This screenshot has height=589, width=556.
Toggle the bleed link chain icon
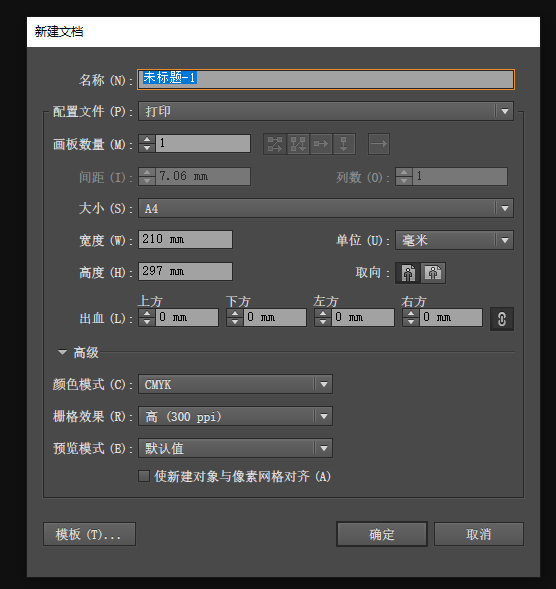tap(502, 319)
